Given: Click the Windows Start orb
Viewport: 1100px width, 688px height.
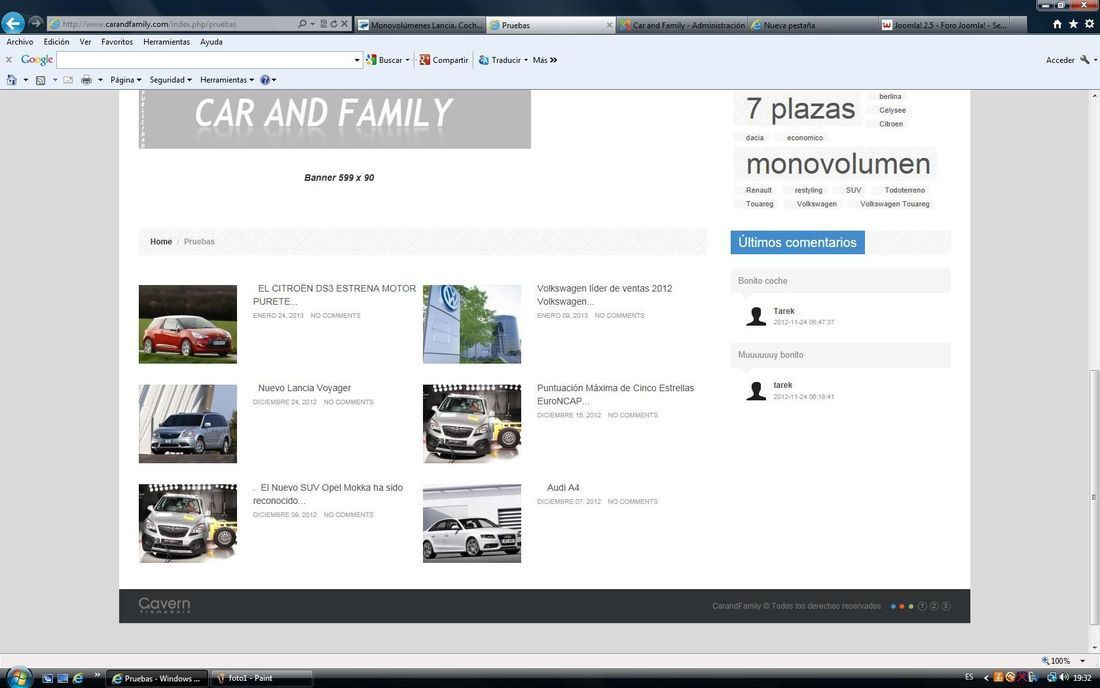Looking at the screenshot, I should 18,677.
